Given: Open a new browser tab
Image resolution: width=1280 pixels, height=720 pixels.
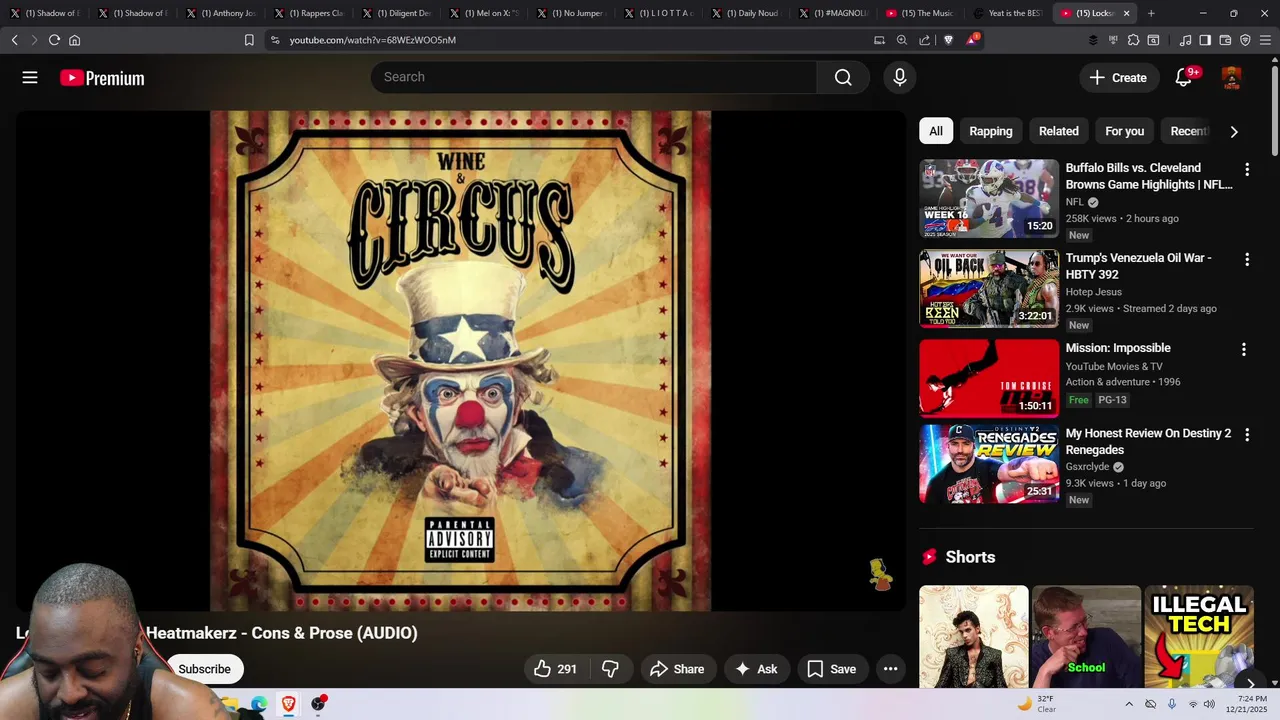Looking at the screenshot, I should pyautogui.click(x=1151, y=13).
